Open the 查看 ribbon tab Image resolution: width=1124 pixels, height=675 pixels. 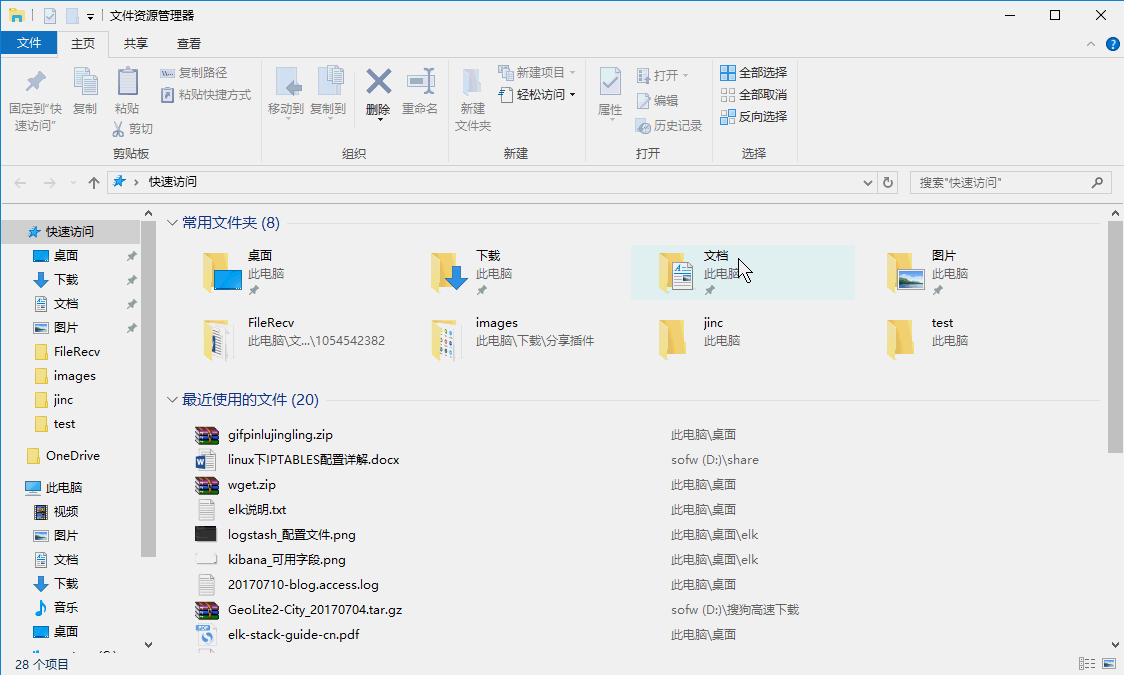[x=189, y=44]
